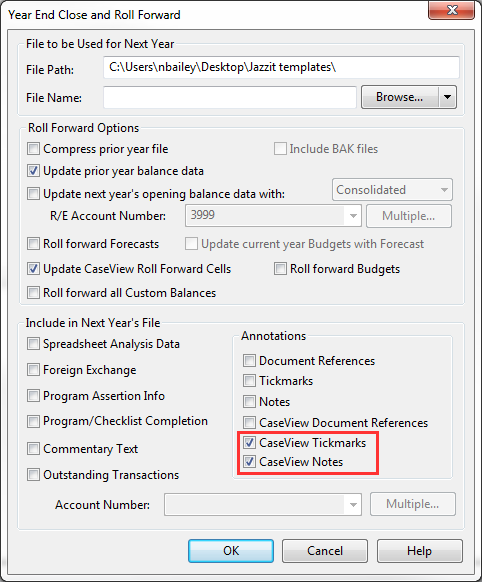Uncheck CaseView Notes checkbox
482x582 pixels.
pyautogui.click(x=249, y=462)
